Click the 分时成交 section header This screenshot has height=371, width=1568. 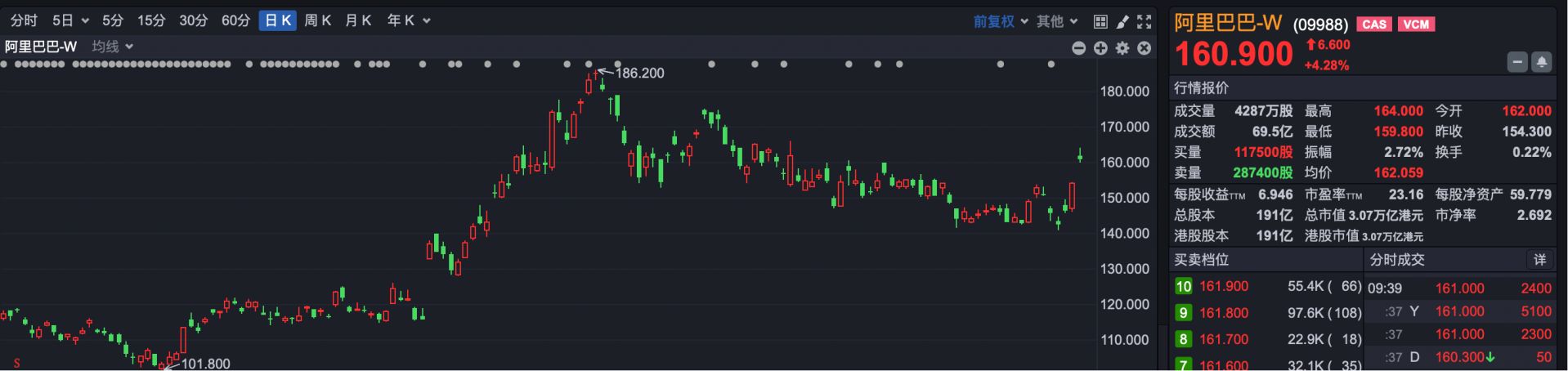coord(1396,260)
